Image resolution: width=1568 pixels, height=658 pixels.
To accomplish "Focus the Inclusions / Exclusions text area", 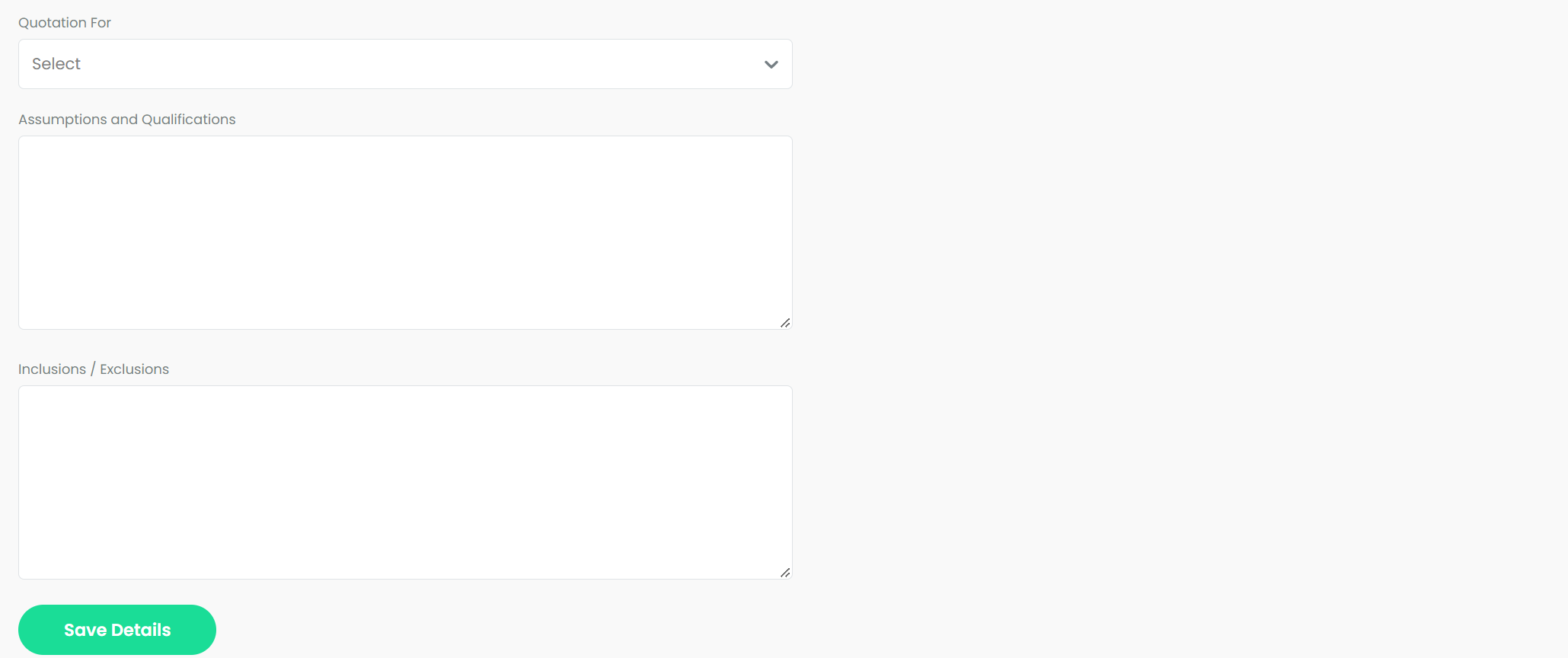I will point(405,482).
